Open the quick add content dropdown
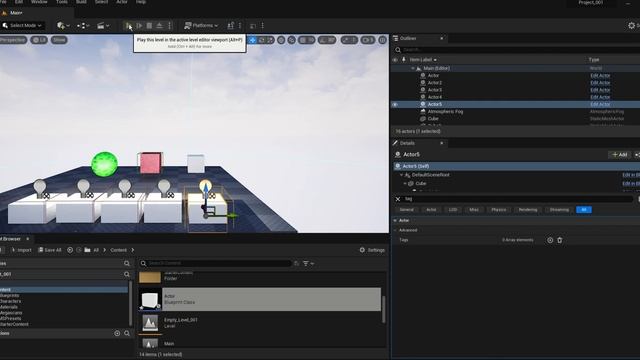 coord(63,26)
